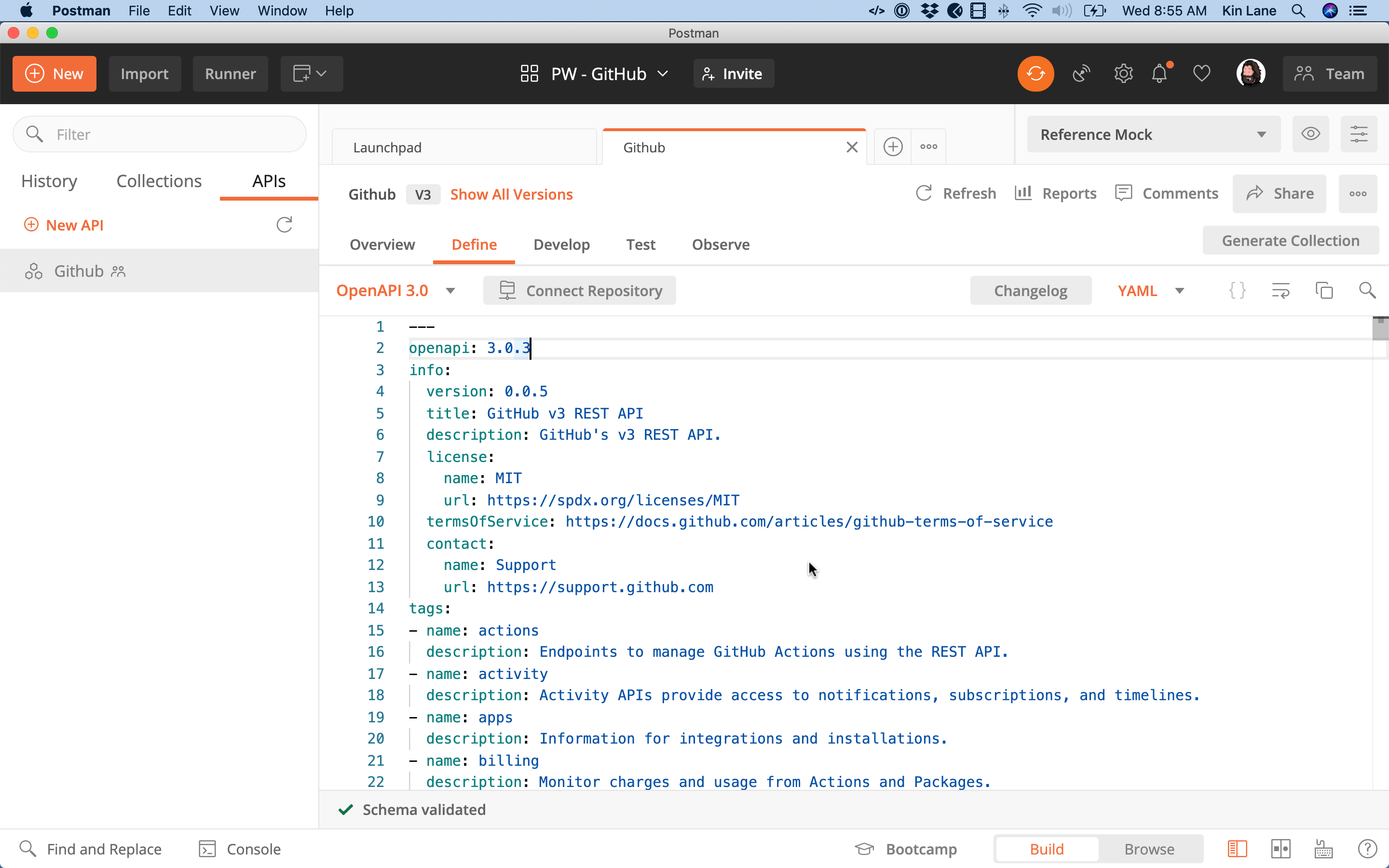Toggle word wrap in schema editor

1280,290
